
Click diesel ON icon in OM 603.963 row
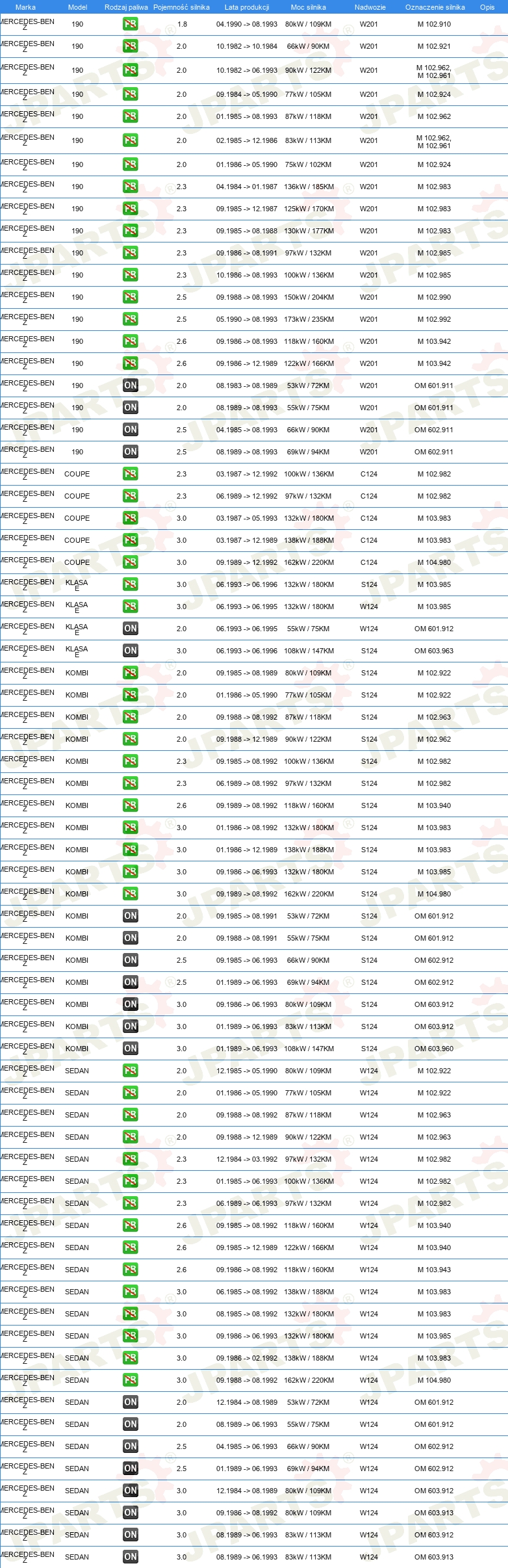[x=131, y=651]
